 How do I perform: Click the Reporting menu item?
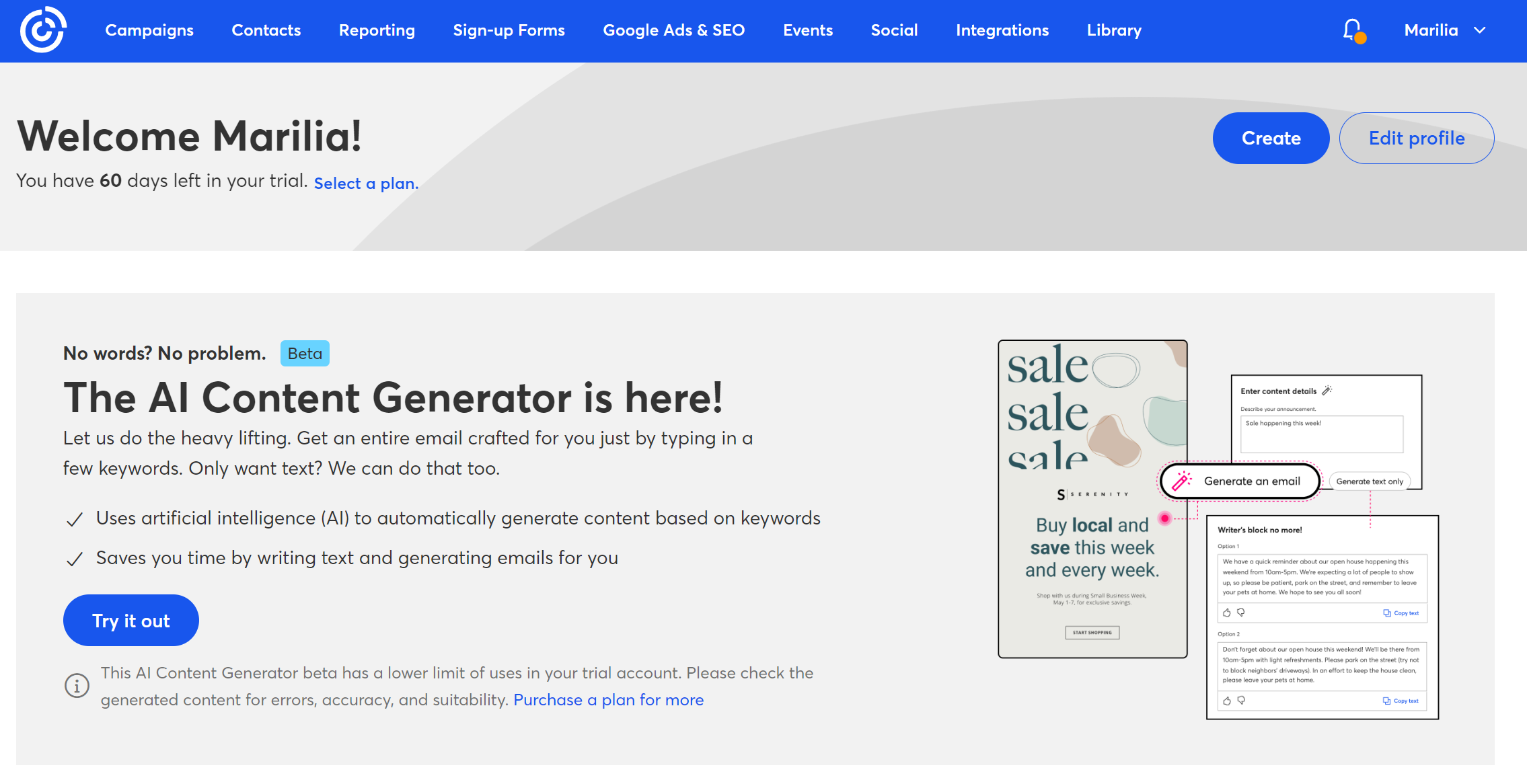pyautogui.click(x=377, y=30)
